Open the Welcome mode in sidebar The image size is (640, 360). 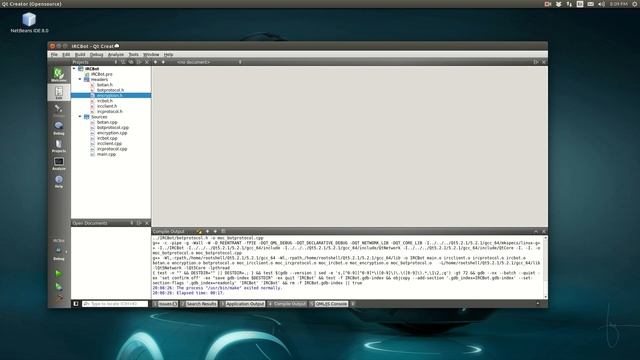point(59,74)
